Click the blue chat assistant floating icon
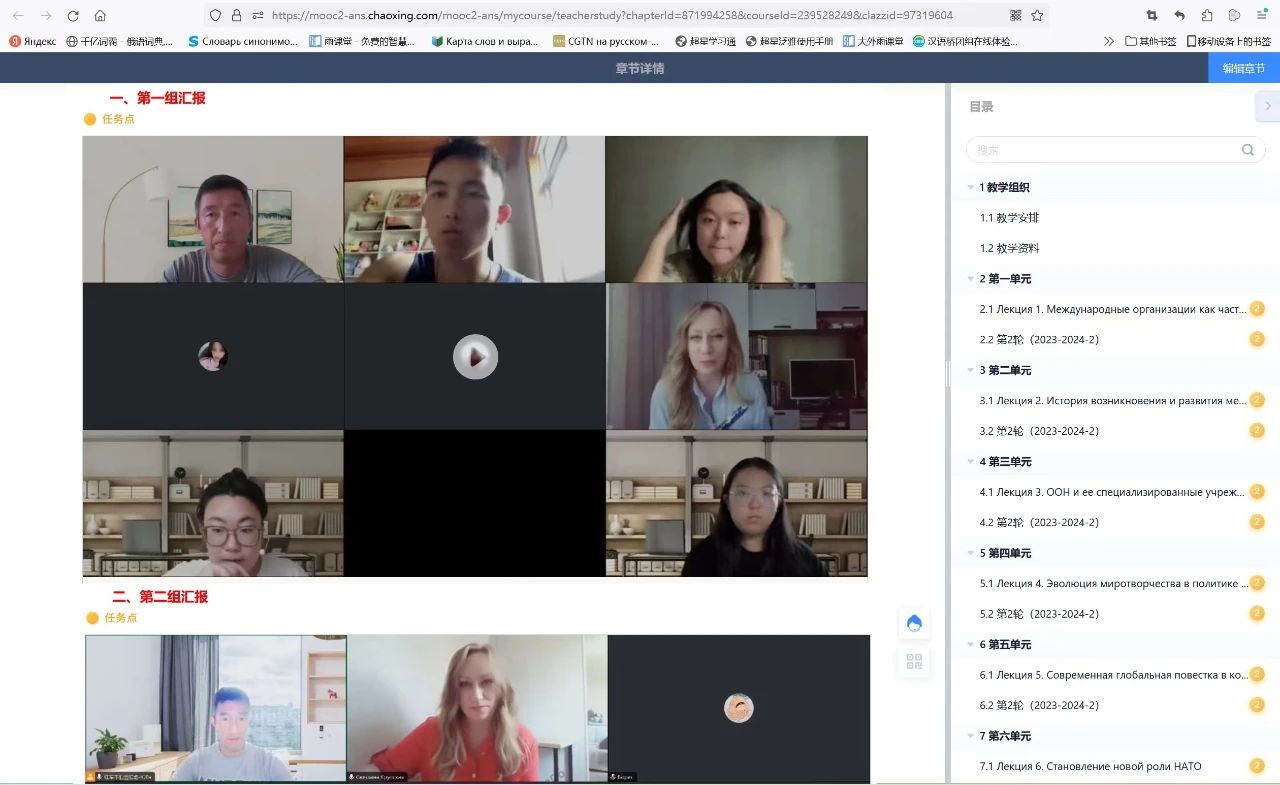 point(913,623)
